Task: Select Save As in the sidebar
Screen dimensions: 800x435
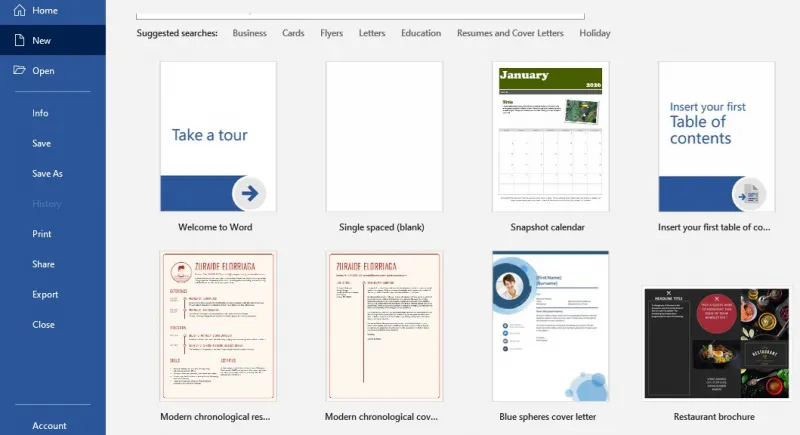Action: (47, 173)
